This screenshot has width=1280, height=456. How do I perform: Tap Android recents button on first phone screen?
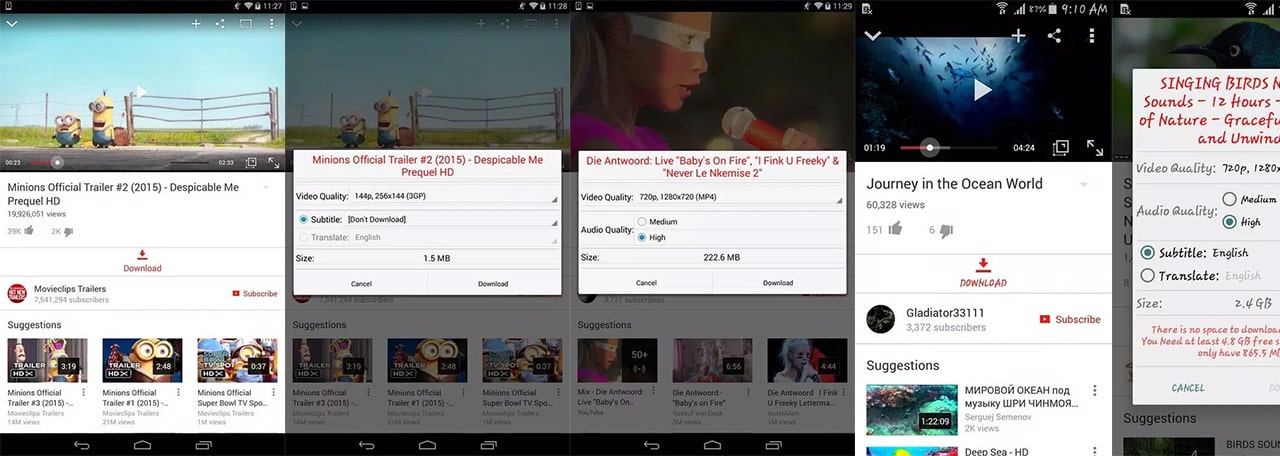point(203,444)
